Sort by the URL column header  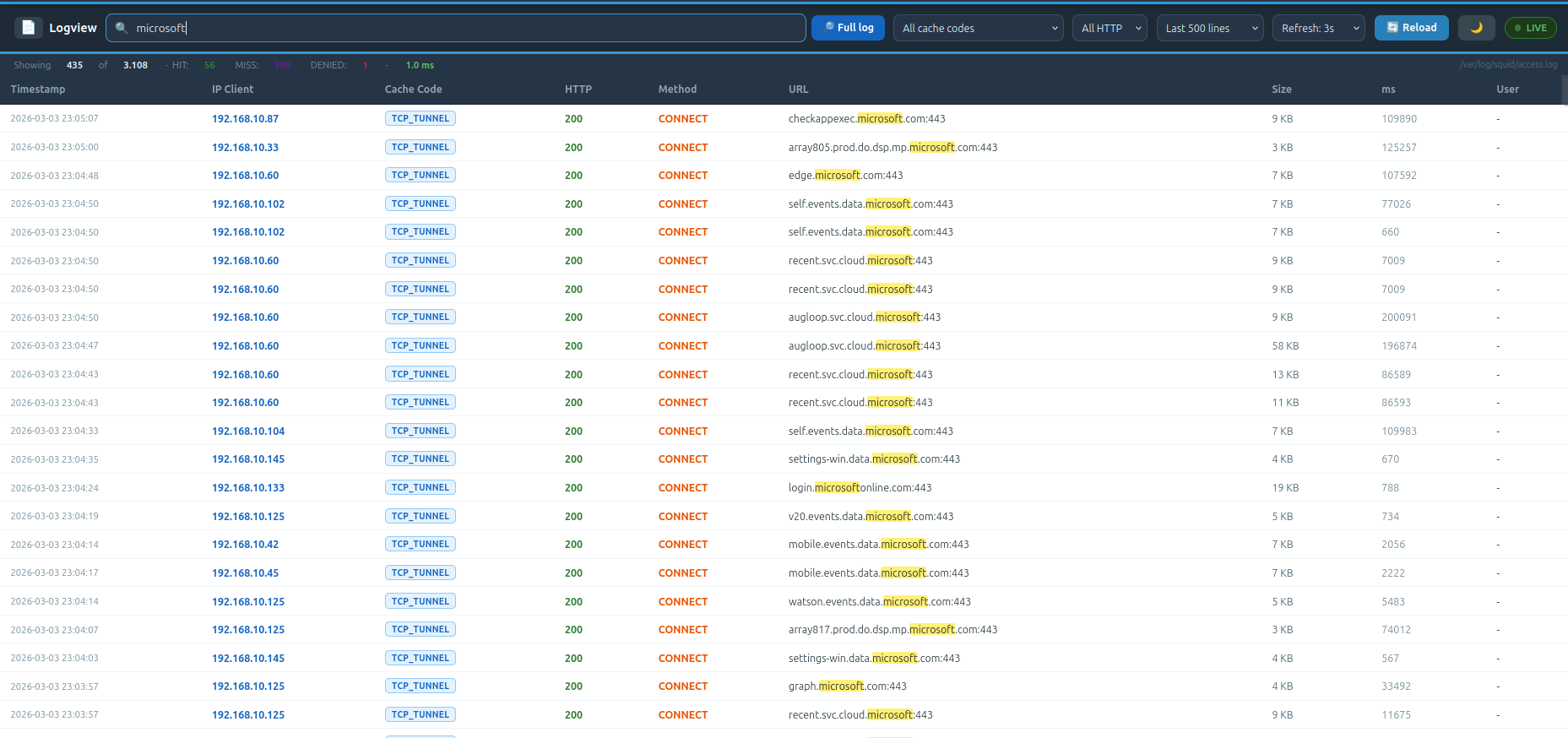pos(798,89)
